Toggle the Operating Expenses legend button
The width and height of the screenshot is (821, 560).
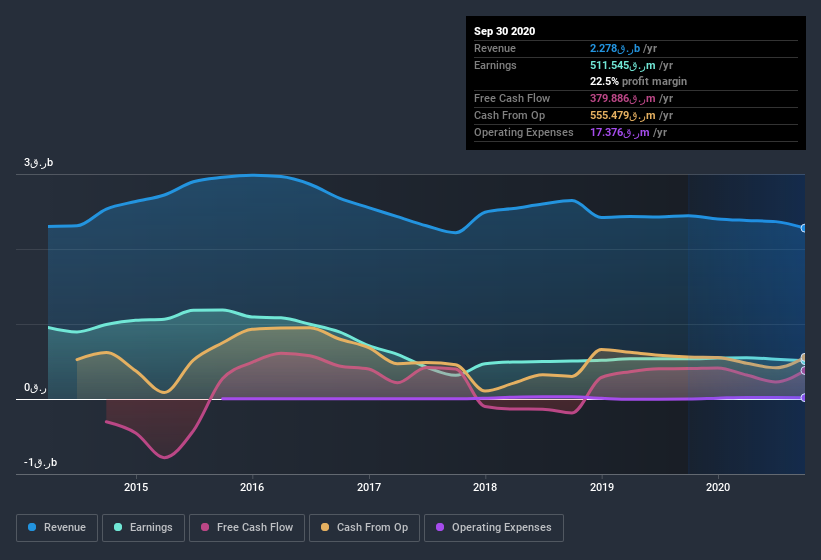(494, 528)
